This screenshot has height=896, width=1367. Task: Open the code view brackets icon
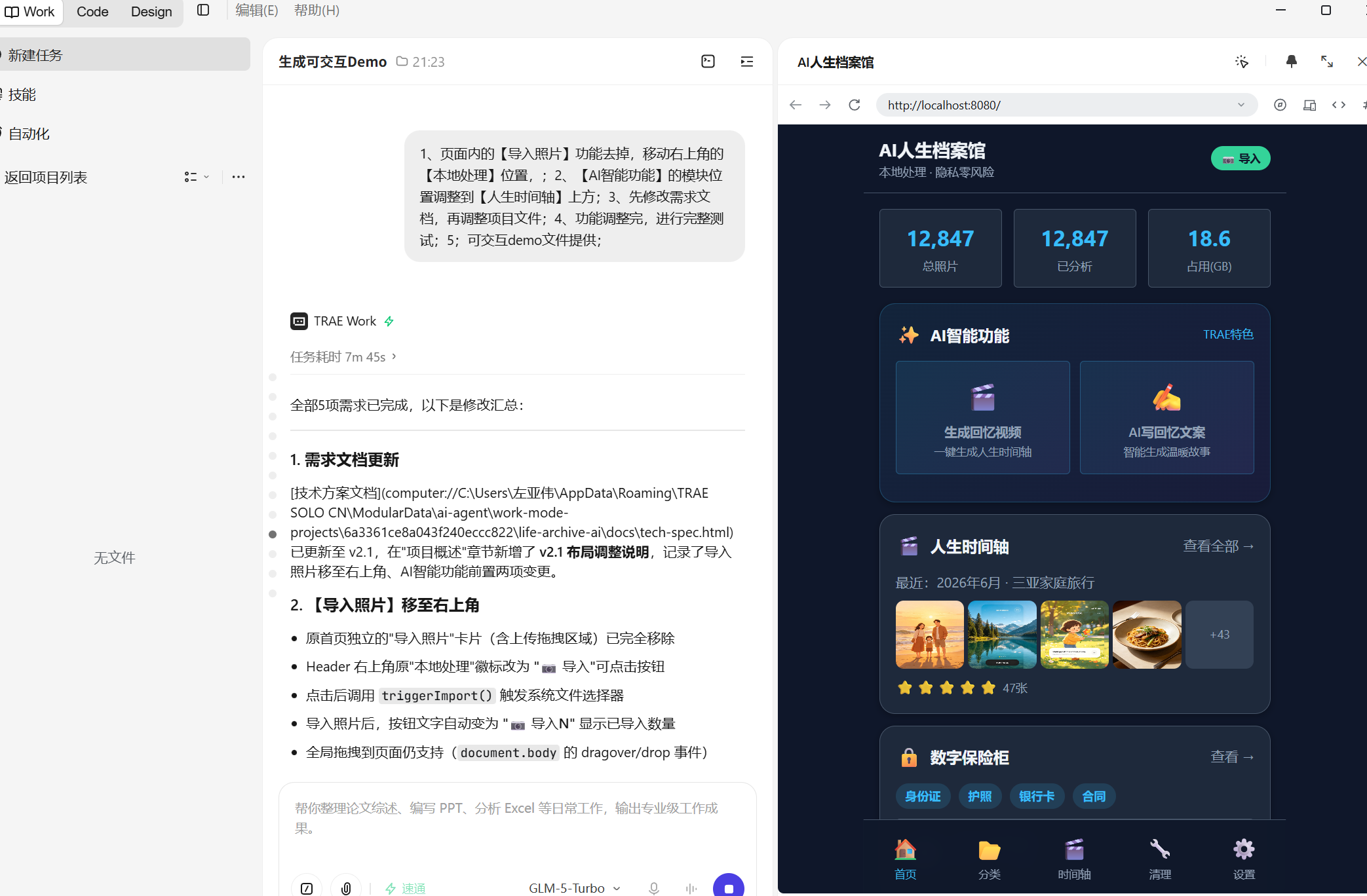1339,105
